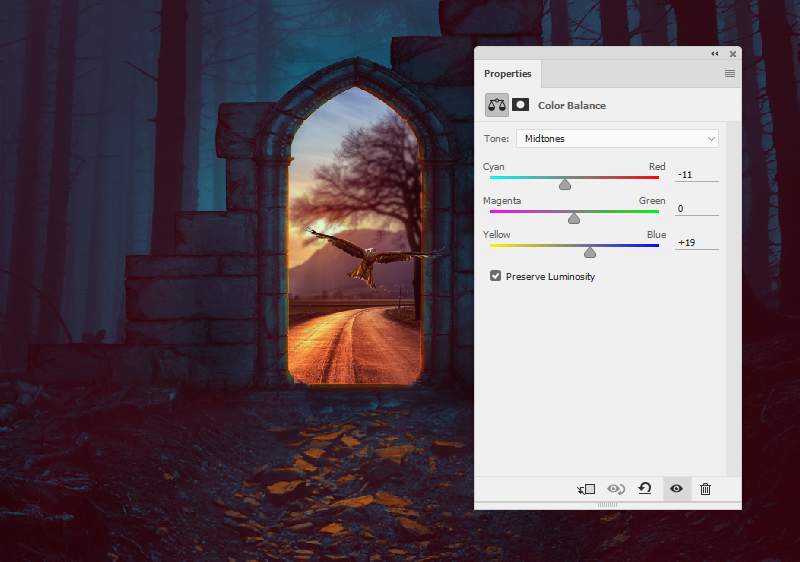
Task: Open the Tone dropdown showing Midtones
Action: point(616,139)
